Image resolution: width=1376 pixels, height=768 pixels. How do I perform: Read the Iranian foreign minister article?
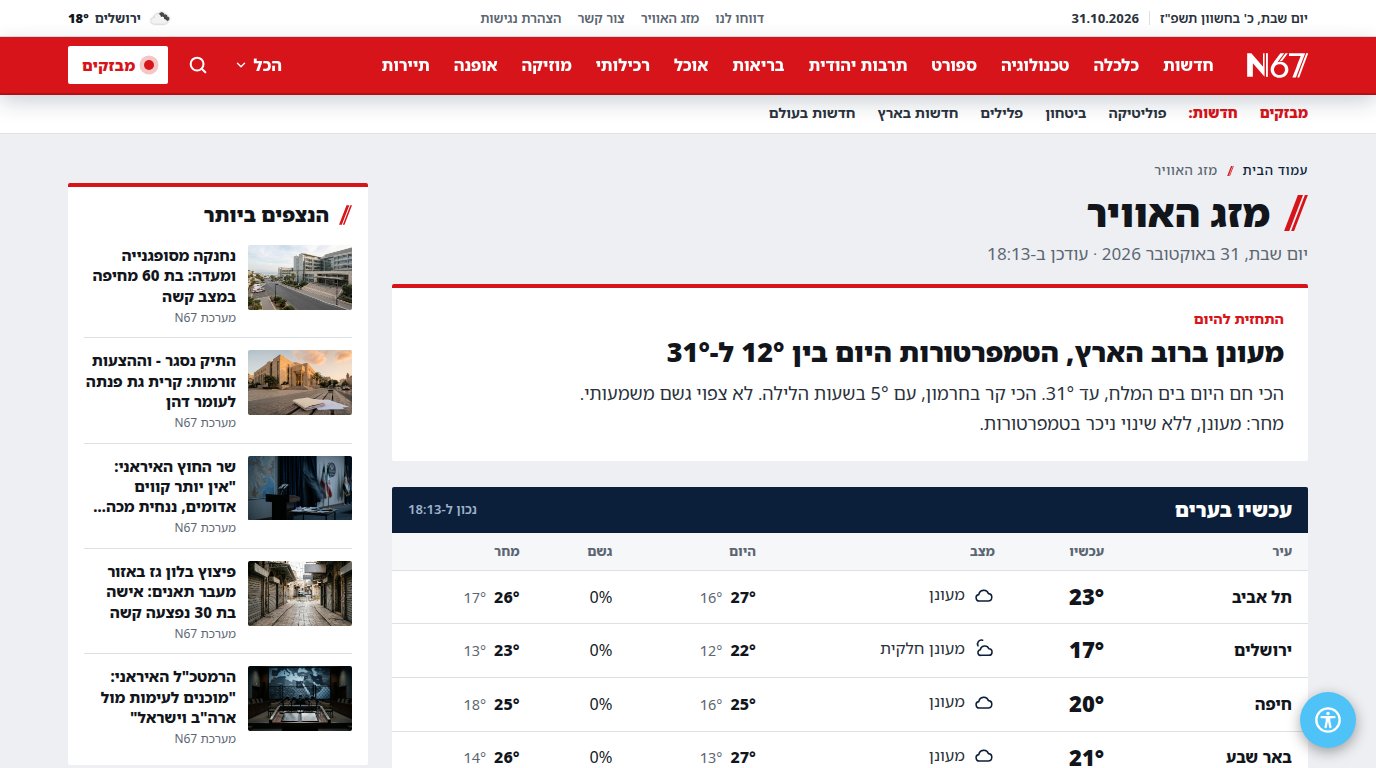164,487
